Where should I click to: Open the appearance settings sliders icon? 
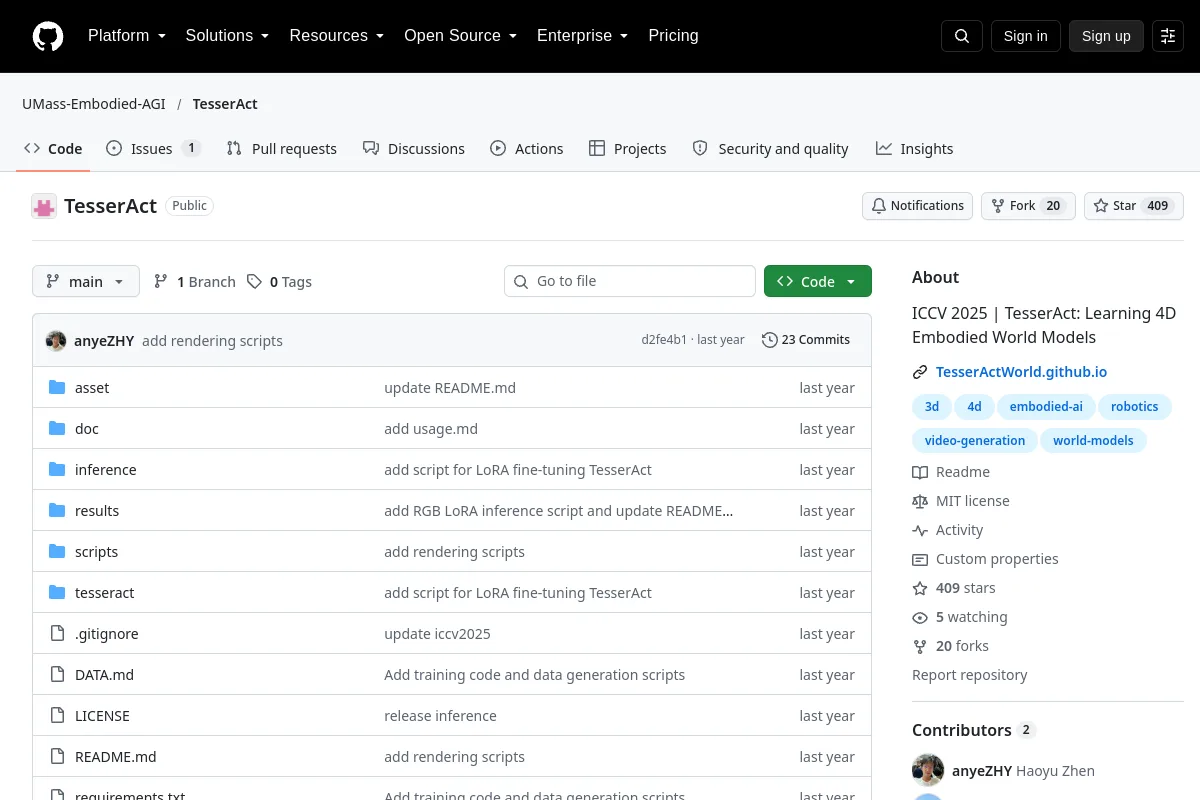(1168, 36)
